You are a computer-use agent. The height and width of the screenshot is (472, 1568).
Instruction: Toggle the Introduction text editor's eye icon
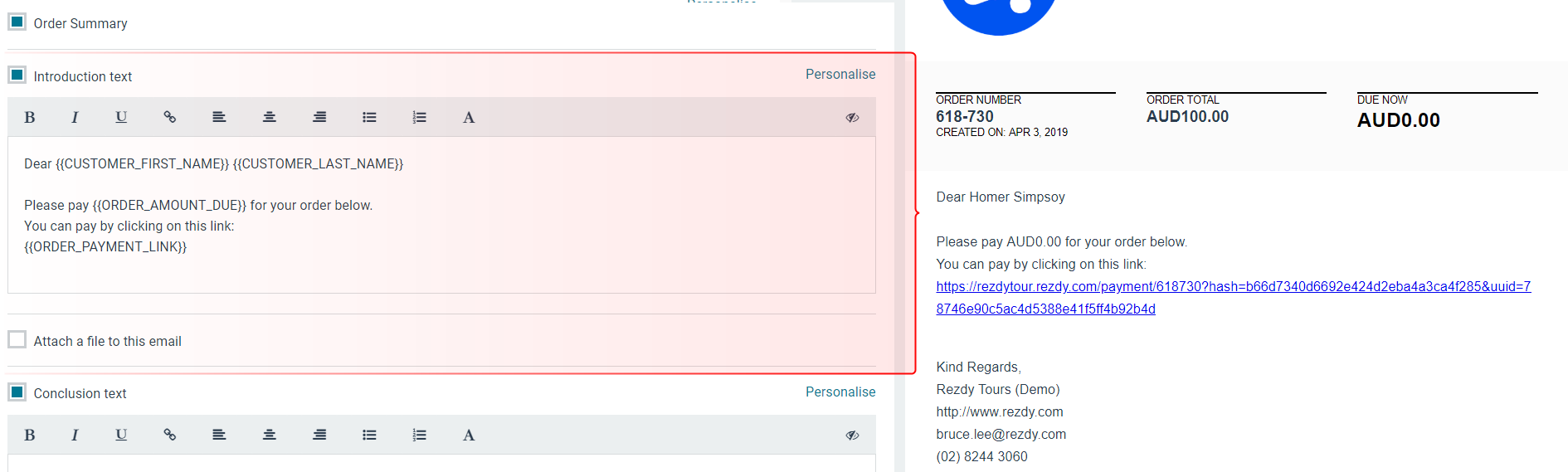pyautogui.click(x=852, y=118)
